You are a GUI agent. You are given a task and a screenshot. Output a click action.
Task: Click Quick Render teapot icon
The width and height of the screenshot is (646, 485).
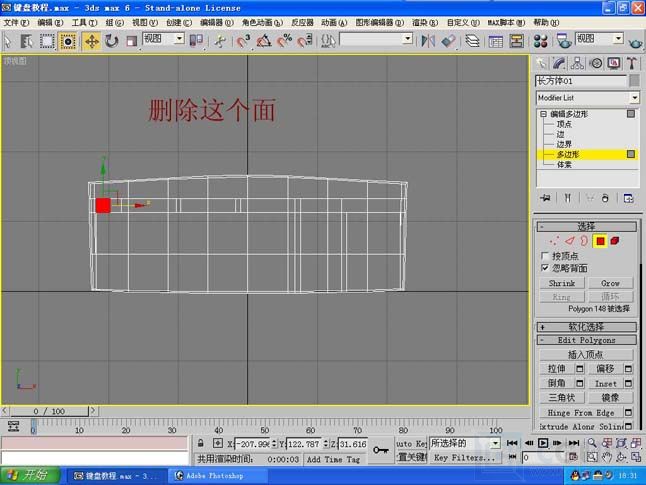[635, 41]
